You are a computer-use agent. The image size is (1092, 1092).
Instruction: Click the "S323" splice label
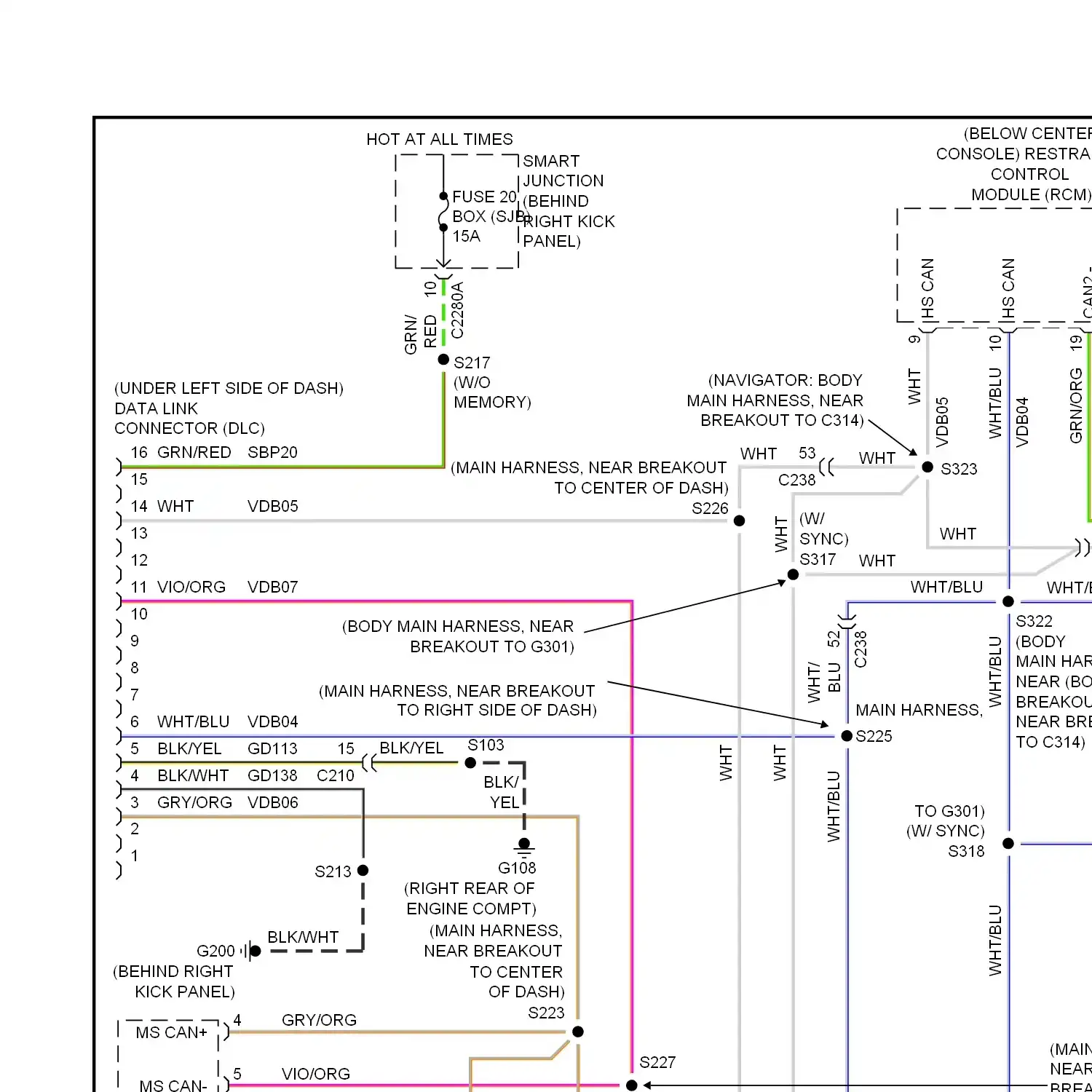[x=959, y=469]
